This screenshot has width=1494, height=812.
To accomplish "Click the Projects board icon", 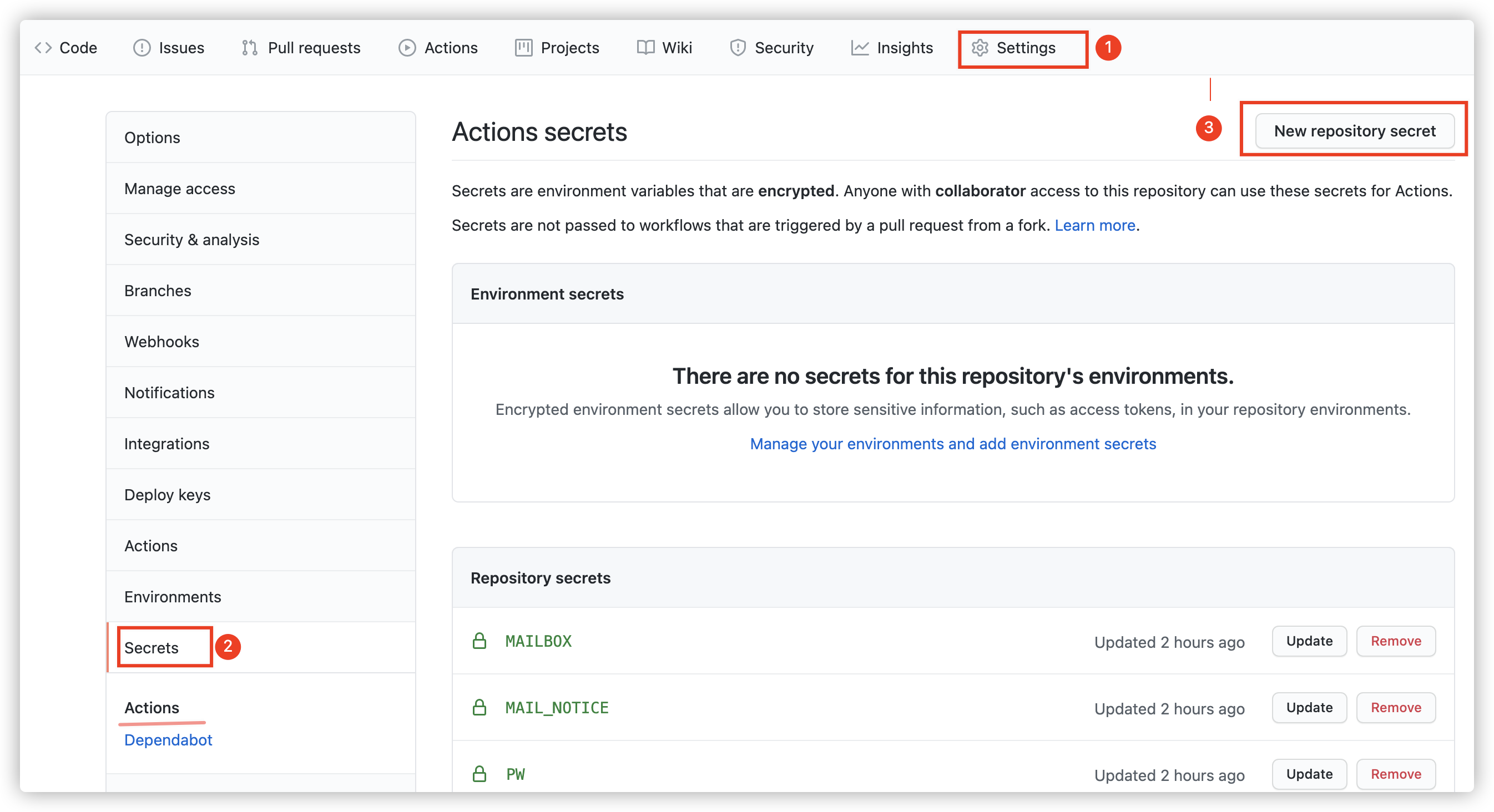I will (523, 48).
